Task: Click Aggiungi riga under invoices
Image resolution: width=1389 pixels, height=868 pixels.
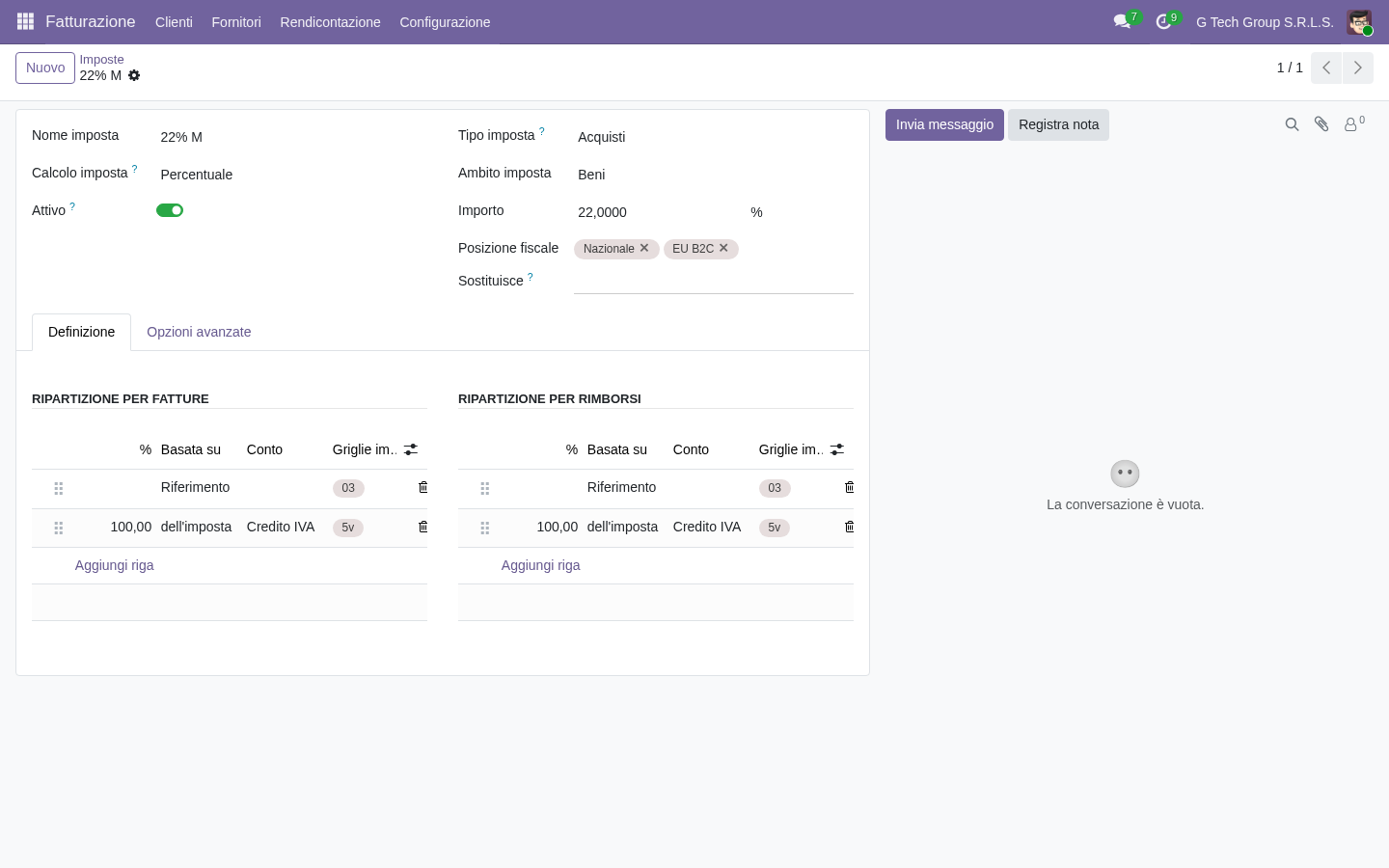Action: click(115, 565)
